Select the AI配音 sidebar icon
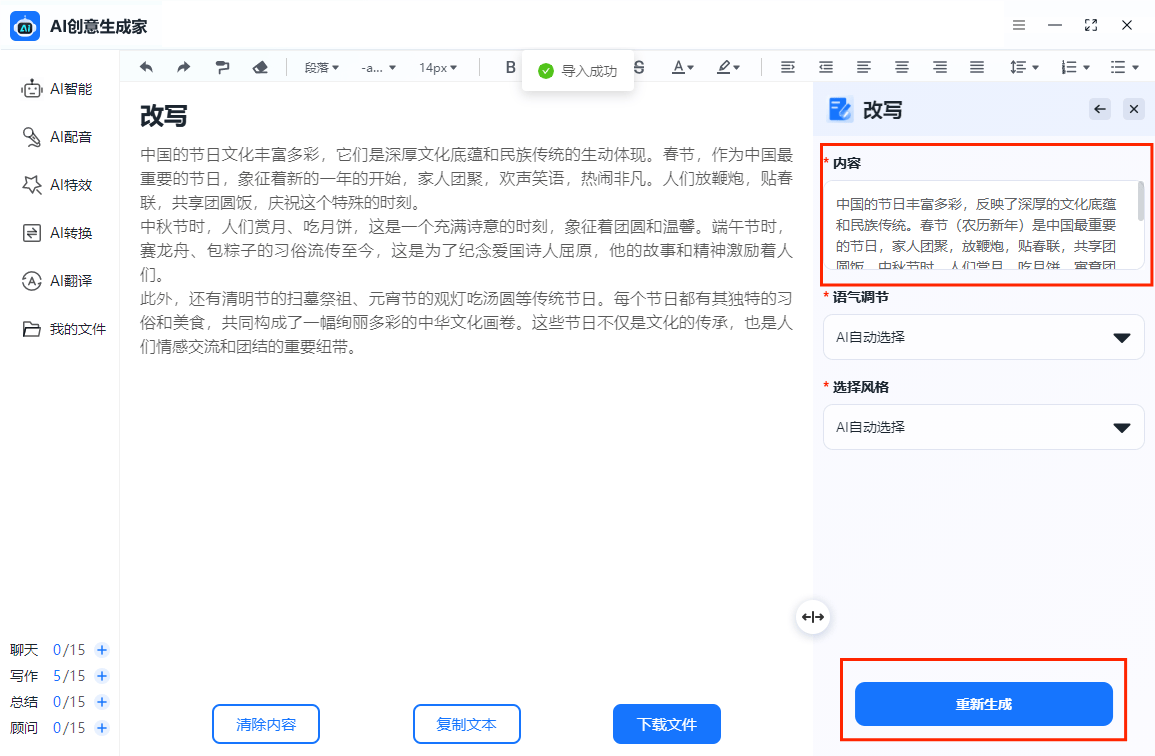Image resolution: width=1155 pixels, height=756 pixels. [60, 136]
